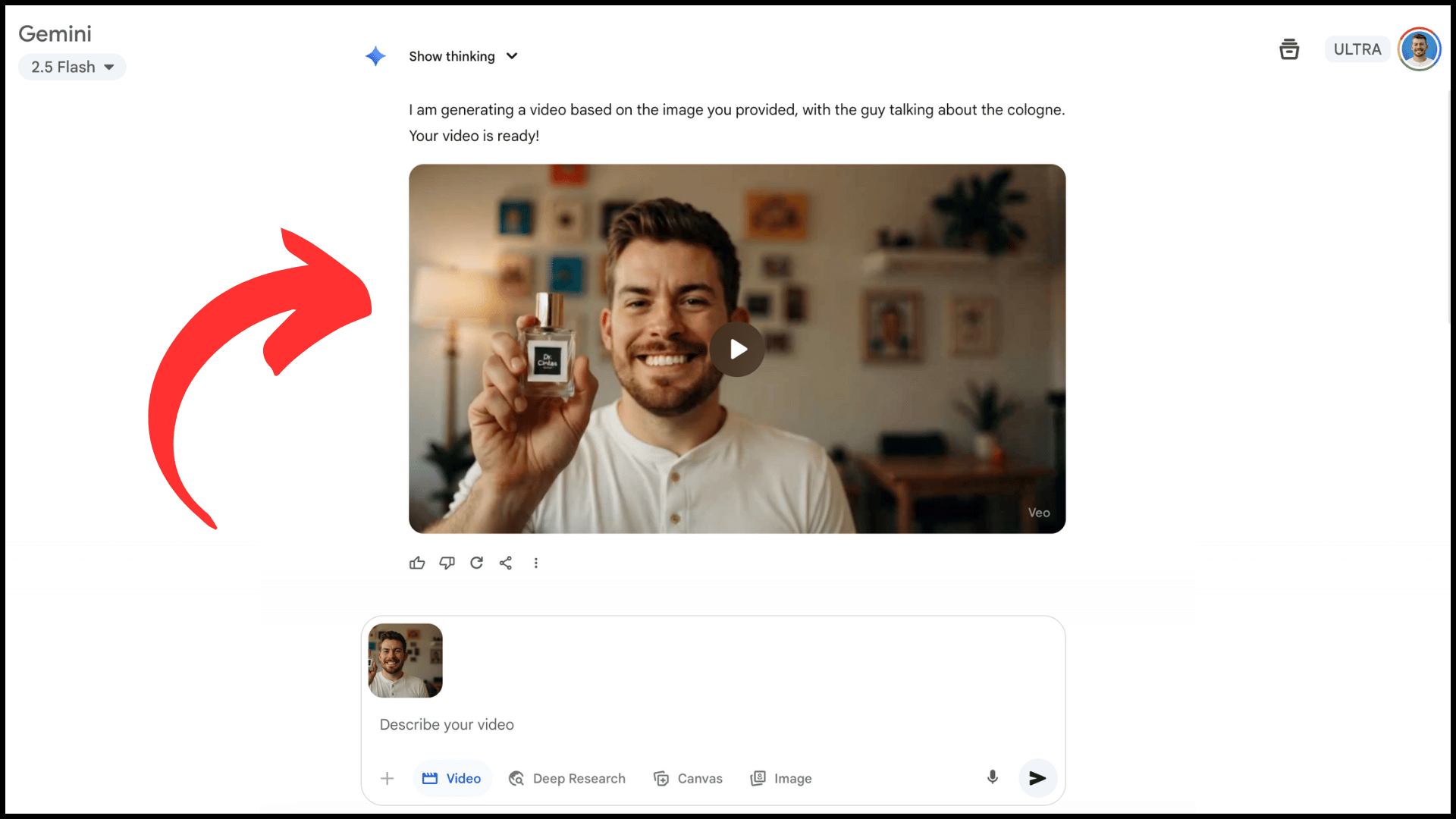Enable the Canvas chip

click(x=688, y=779)
